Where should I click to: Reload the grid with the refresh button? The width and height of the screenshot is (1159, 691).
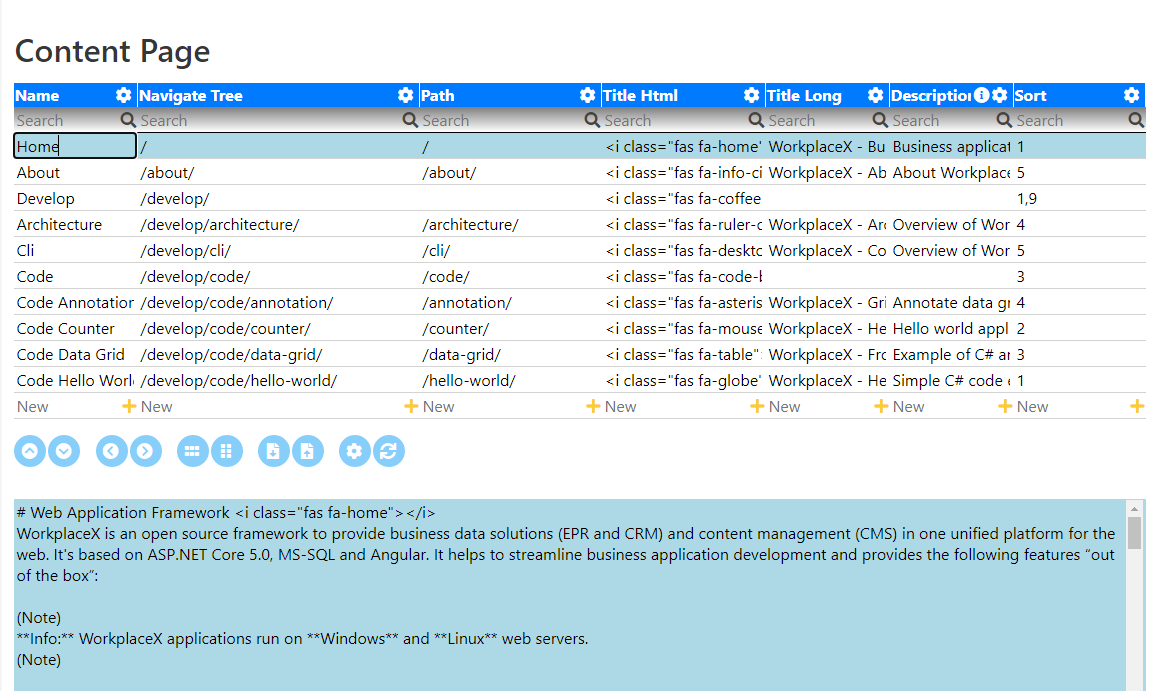pyautogui.click(x=389, y=451)
